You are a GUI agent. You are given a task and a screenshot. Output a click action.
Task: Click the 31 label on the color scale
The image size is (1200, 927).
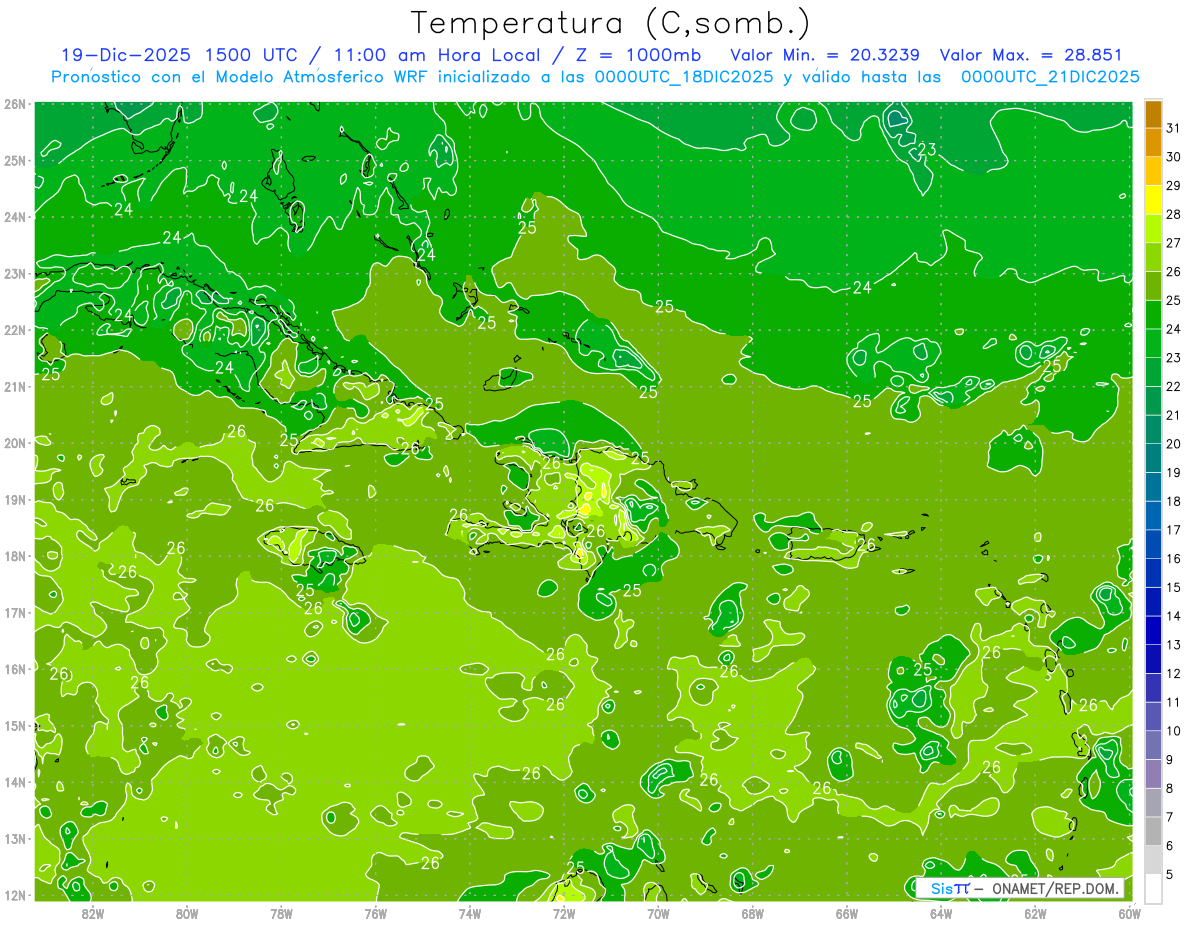point(1174,128)
